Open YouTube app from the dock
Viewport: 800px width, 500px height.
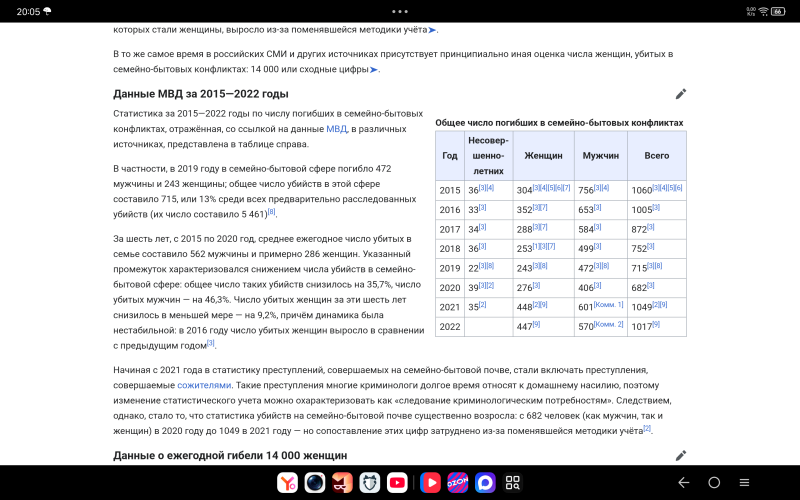pos(397,482)
